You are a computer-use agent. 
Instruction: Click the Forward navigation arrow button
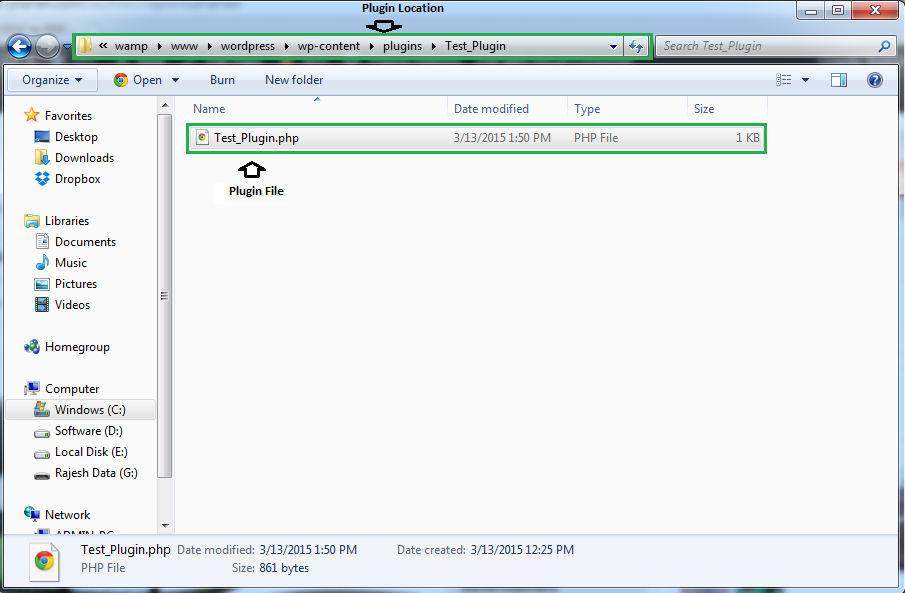tap(47, 46)
